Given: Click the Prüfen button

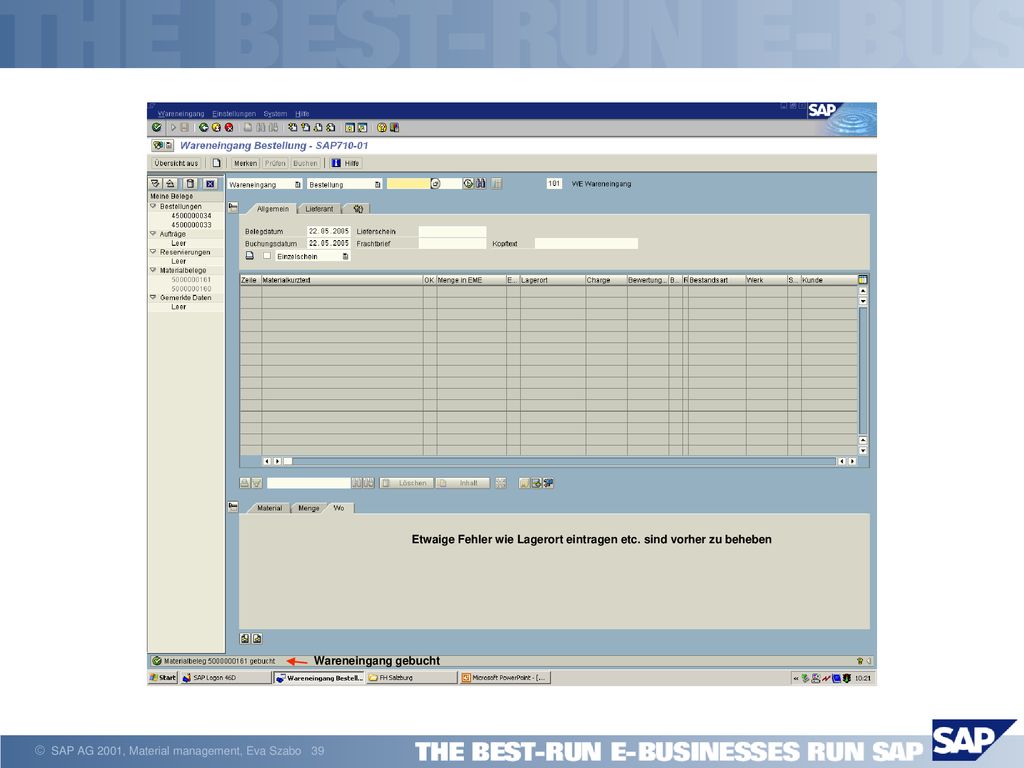Looking at the screenshot, I should [275, 163].
